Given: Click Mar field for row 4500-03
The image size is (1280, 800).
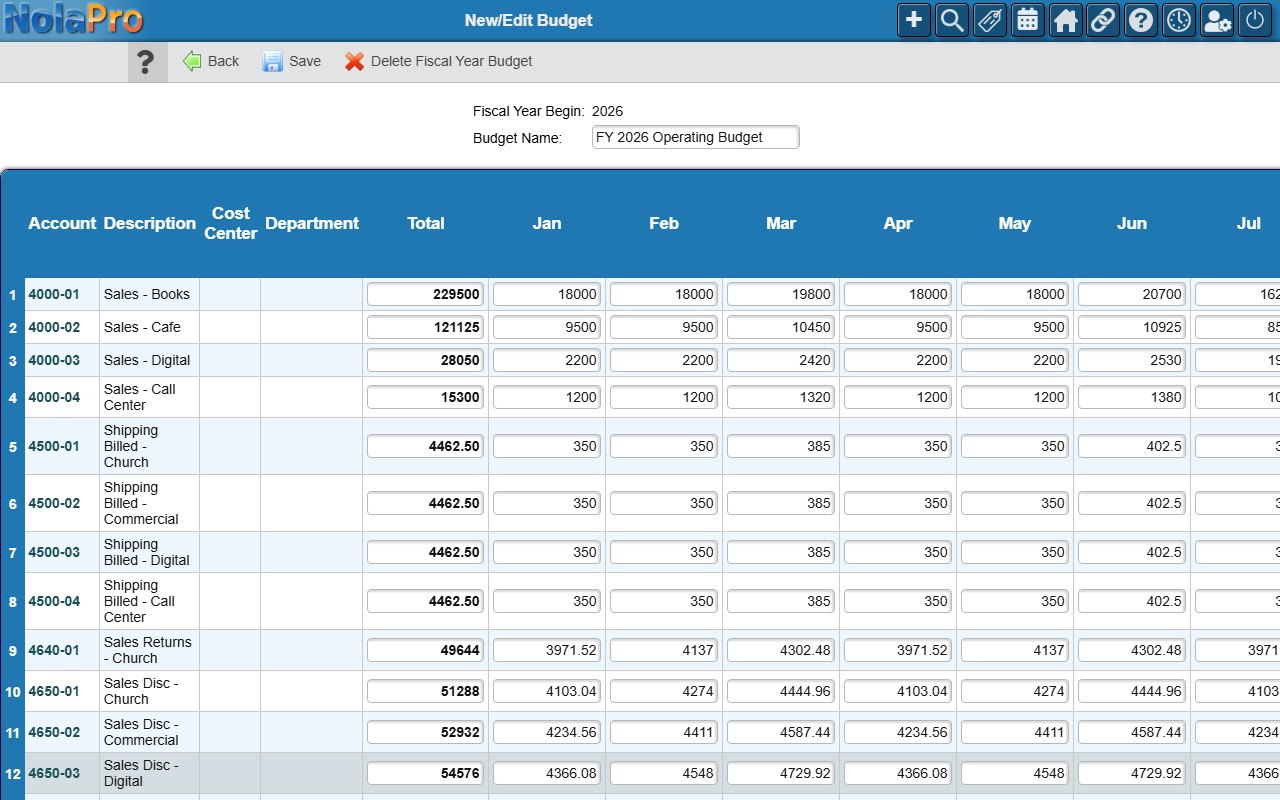Looking at the screenshot, I should [x=781, y=552].
